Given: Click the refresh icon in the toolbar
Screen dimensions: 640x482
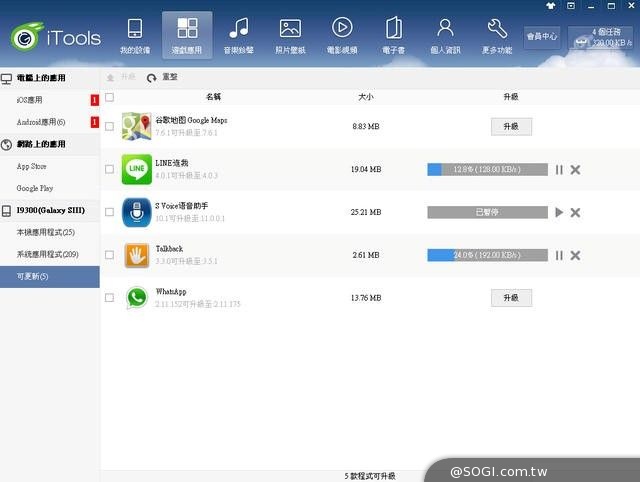Looking at the screenshot, I should (151, 78).
